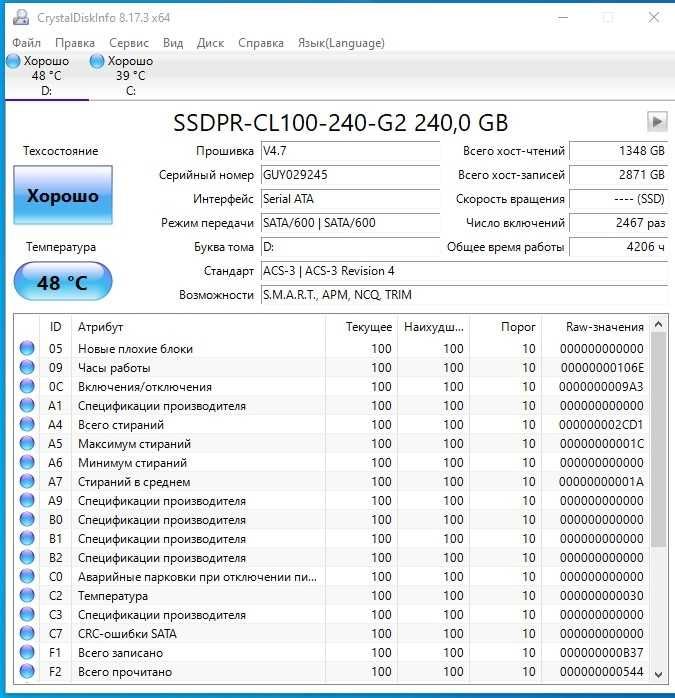Open the Язык(Language) menu
Viewport: 675px width, 698px height.
tap(341, 43)
